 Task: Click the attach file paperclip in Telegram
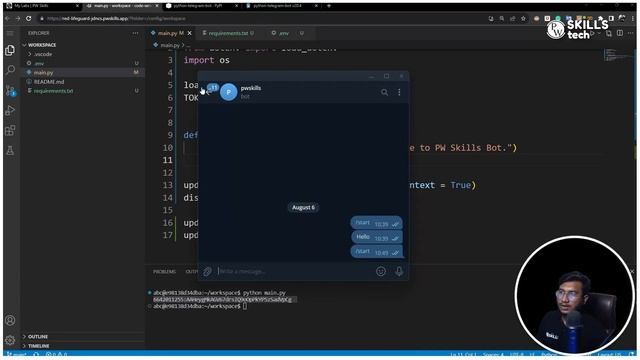coord(207,271)
